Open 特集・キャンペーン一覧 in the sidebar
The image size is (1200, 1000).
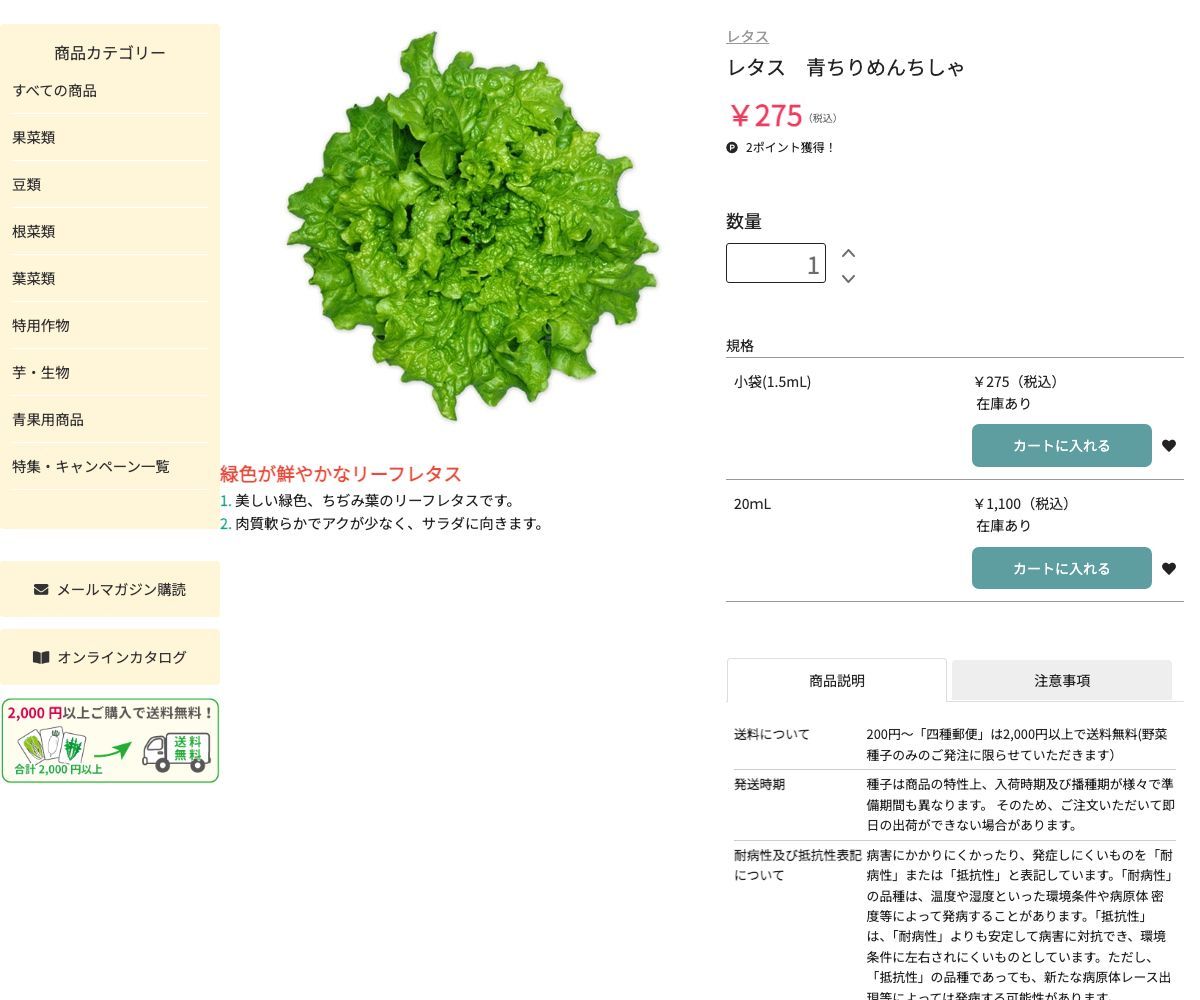[90, 466]
